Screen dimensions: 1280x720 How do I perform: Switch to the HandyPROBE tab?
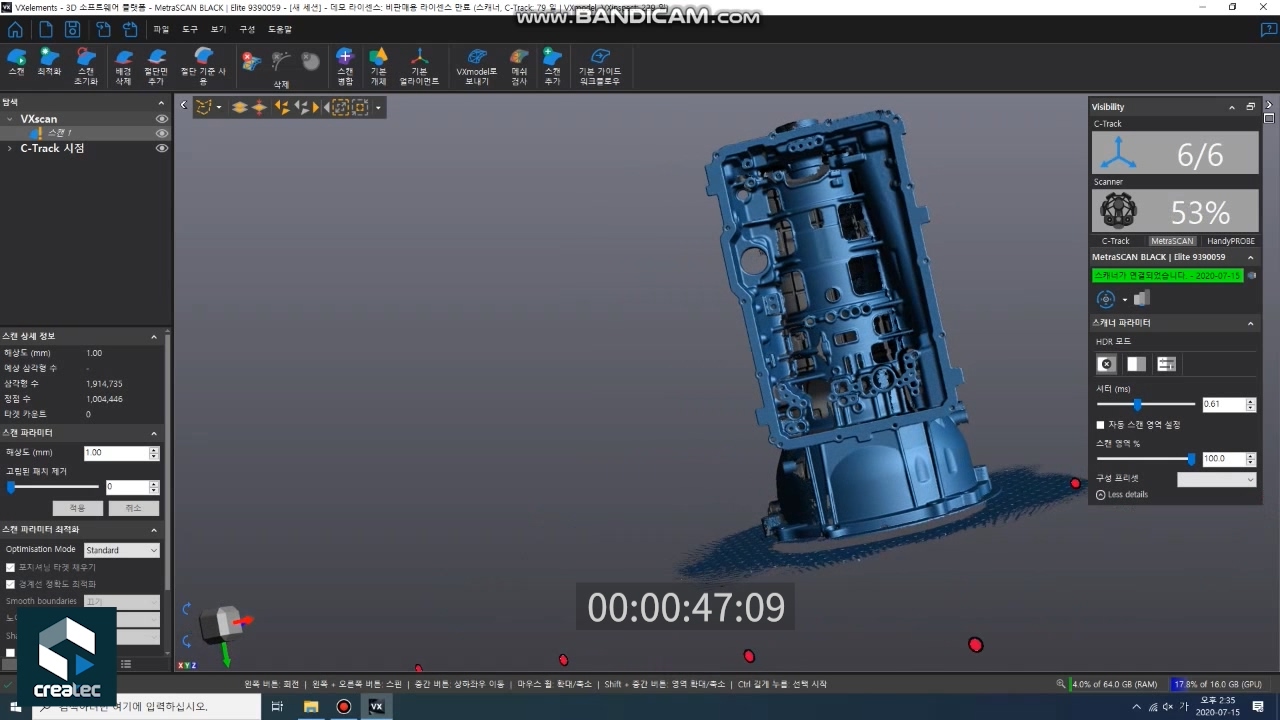(x=1230, y=241)
